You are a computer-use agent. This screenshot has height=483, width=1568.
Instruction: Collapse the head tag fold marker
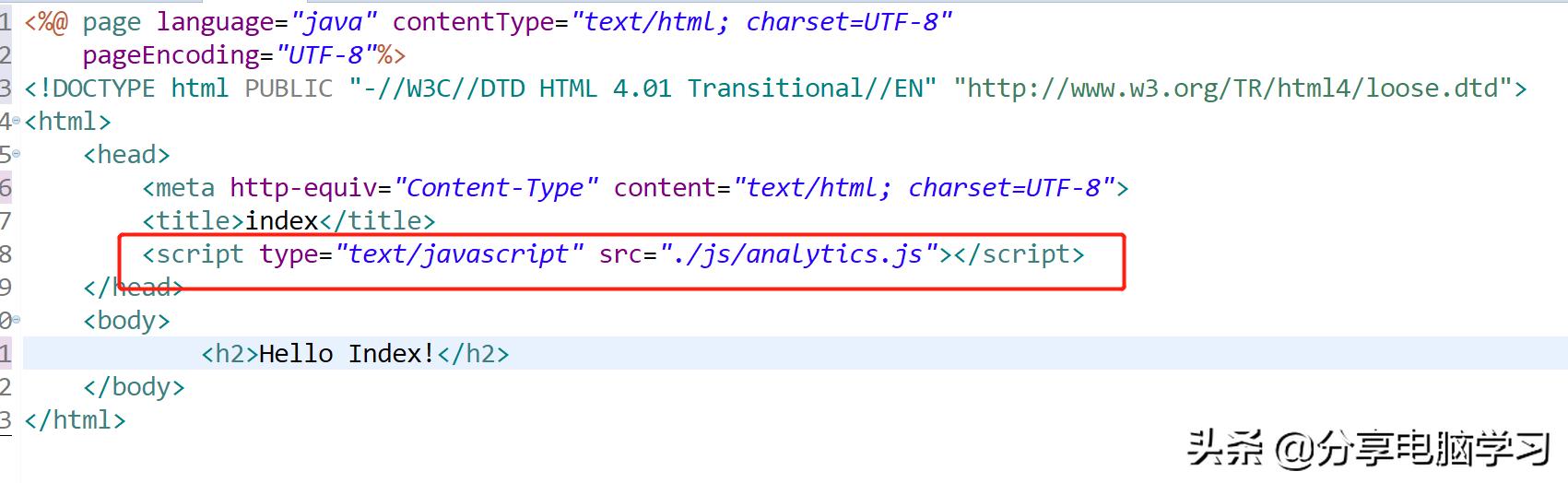click(x=16, y=154)
